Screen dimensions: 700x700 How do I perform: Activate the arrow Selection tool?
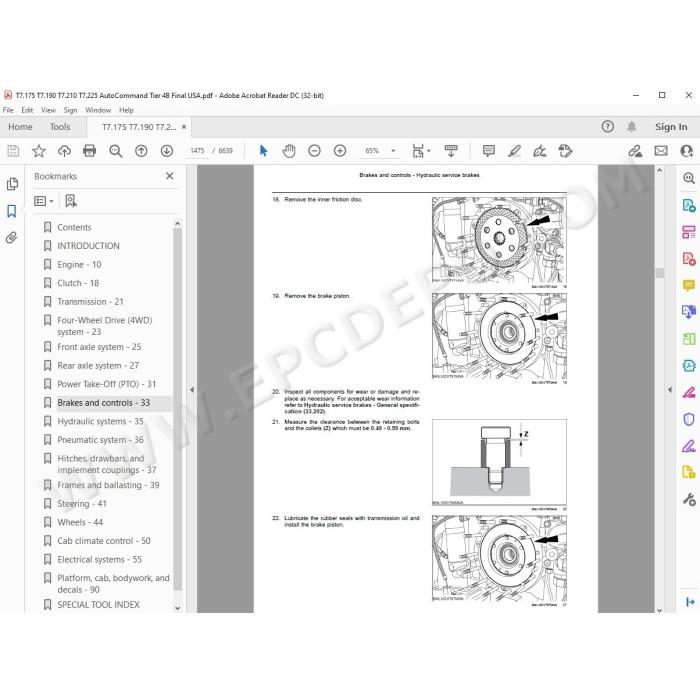(263, 151)
